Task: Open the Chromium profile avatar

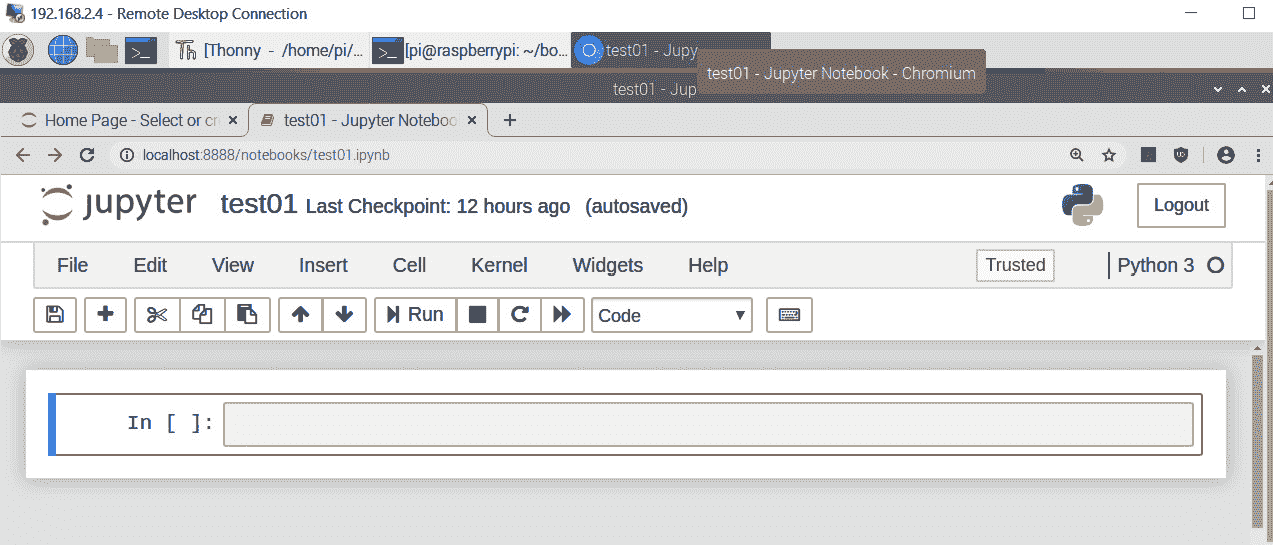Action: coord(1226,155)
